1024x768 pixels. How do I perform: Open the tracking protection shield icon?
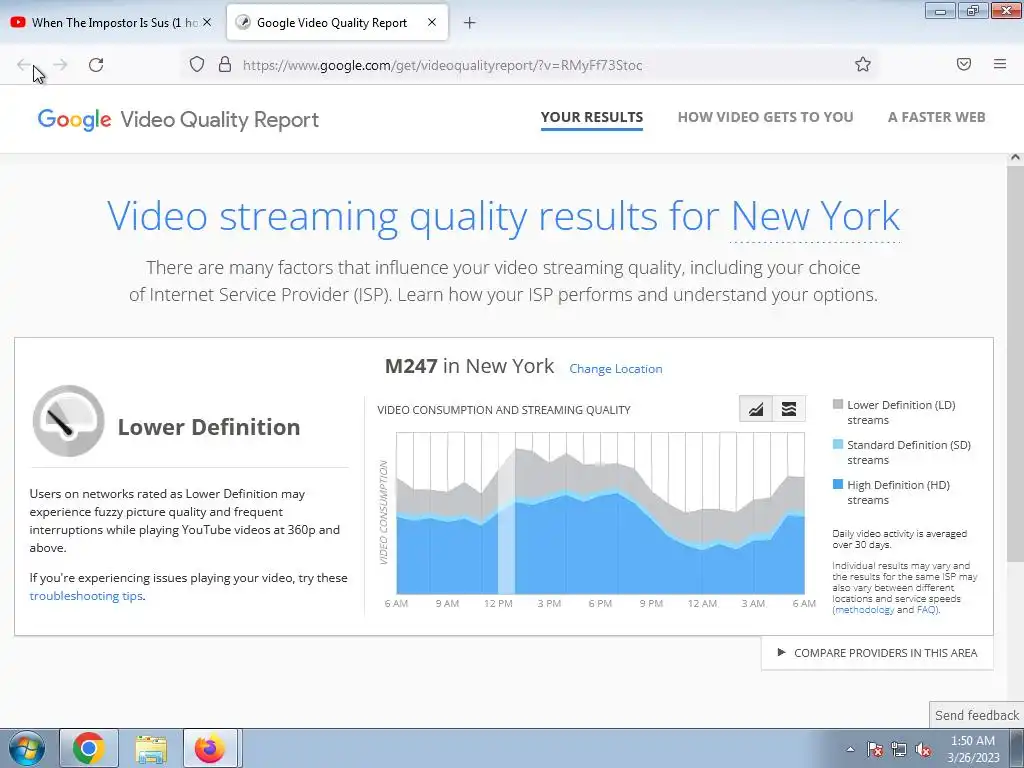coord(197,64)
